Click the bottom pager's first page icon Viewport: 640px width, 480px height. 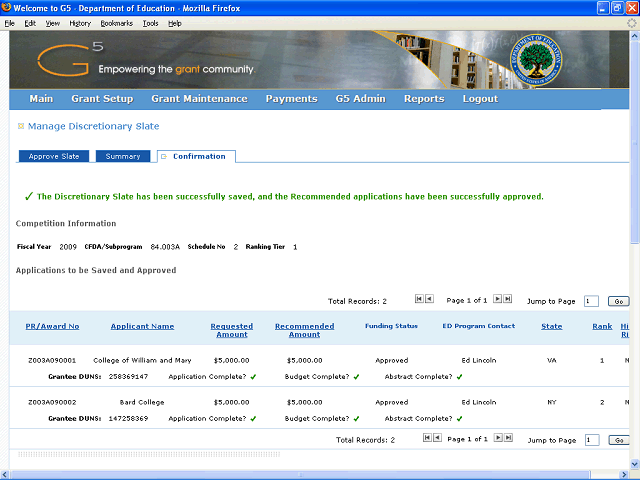coord(428,438)
